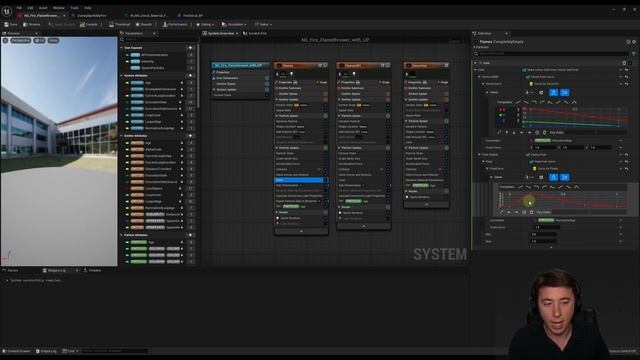
Task: Collapse the Particle Attributes section
Action: 122,235
